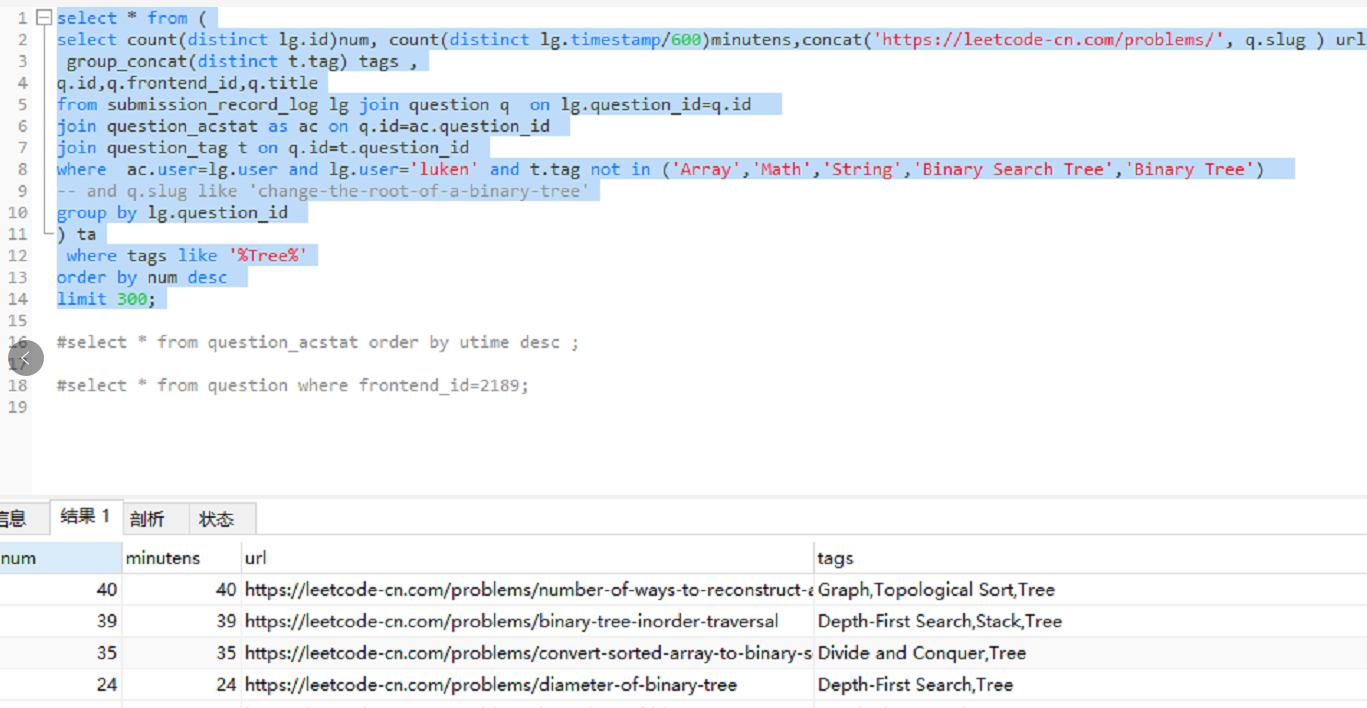This screenshot has width=1367, height=708.
Task: Click the commented frontend_id=2189 query line
Action: [292, 385]
